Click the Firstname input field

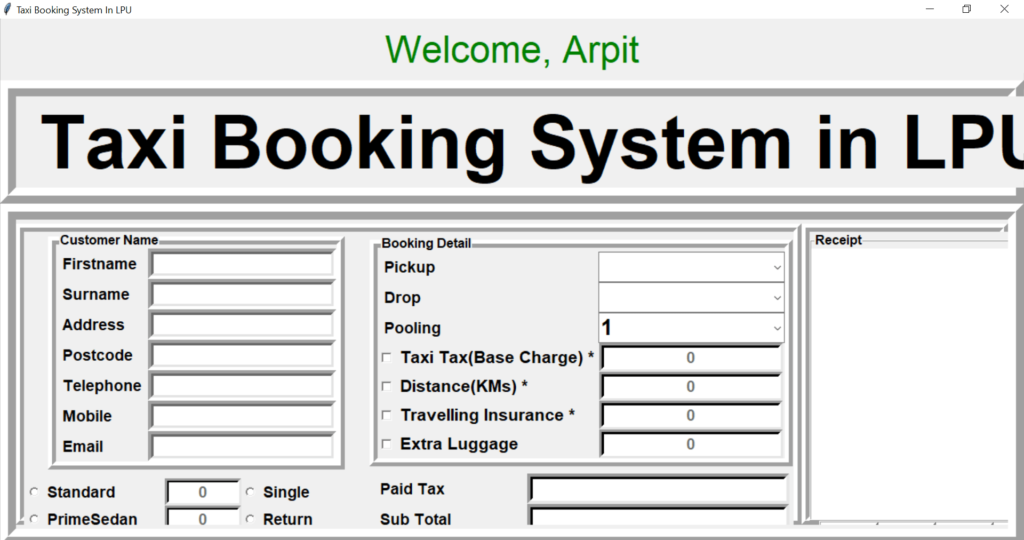[242, 264]
